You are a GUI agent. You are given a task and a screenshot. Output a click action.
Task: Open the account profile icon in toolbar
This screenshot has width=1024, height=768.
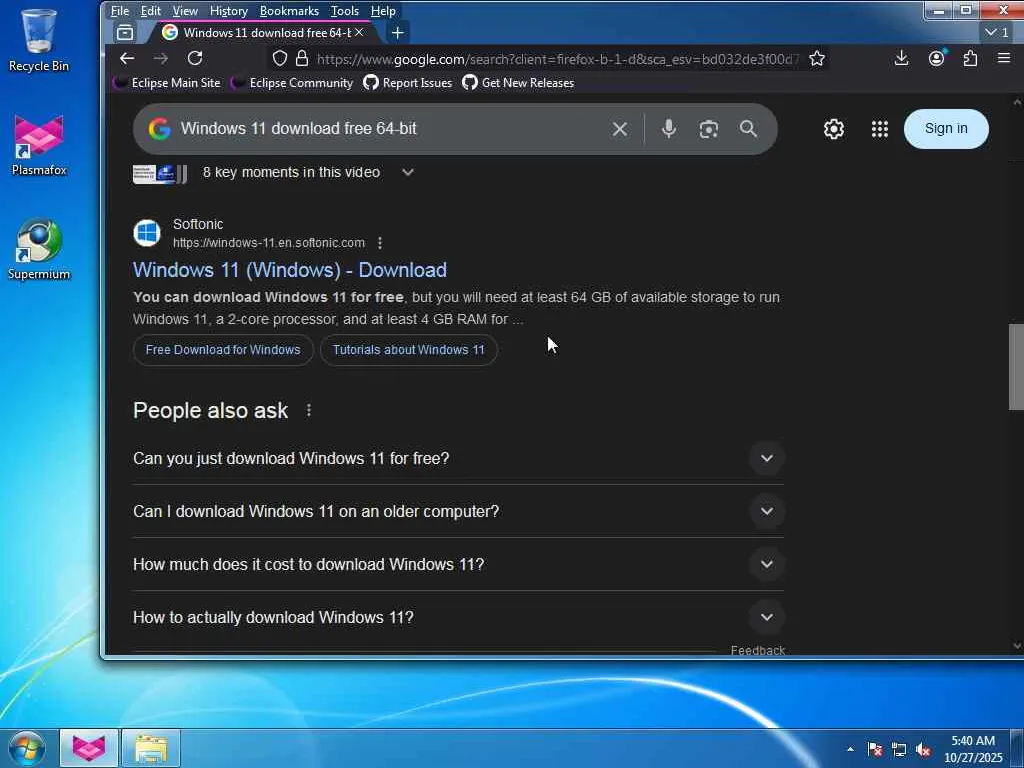point(936,58)
